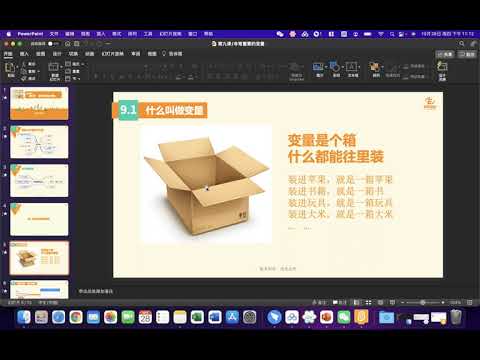Click the slide title '什么叫做变量'
Screen dimensions: 480x360
174,110
